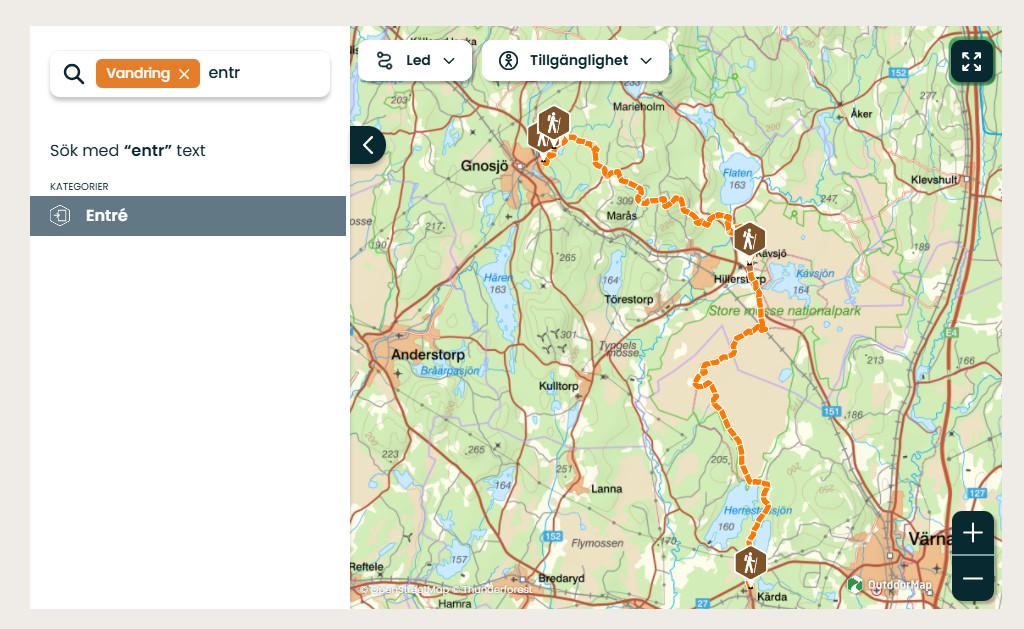Screen dimensions: 1024x629
Task: Click the accessibility person icon
Action: (x=508, y=61)
